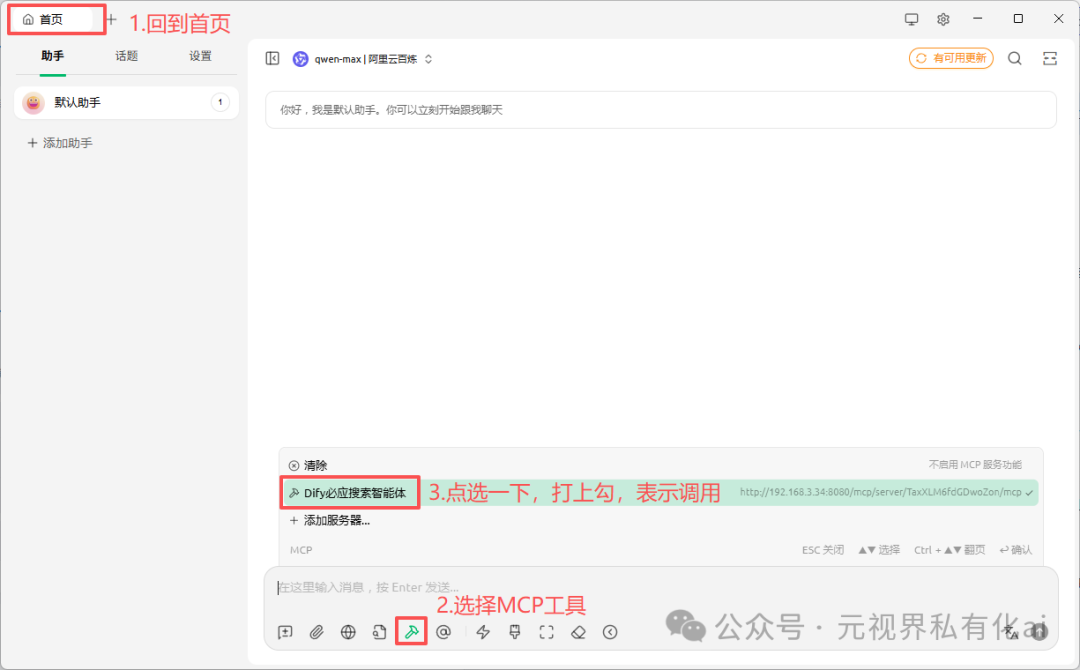The height and width of the screenshot is (670, 1080).
Task: Collapse the input toolbar with the chevron icon
Action: (610, 632)
